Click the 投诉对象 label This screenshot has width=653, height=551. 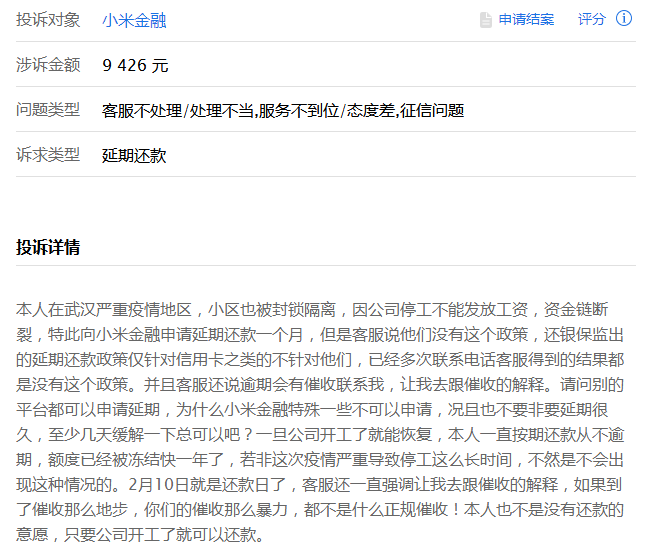click(x=48, y=20)
